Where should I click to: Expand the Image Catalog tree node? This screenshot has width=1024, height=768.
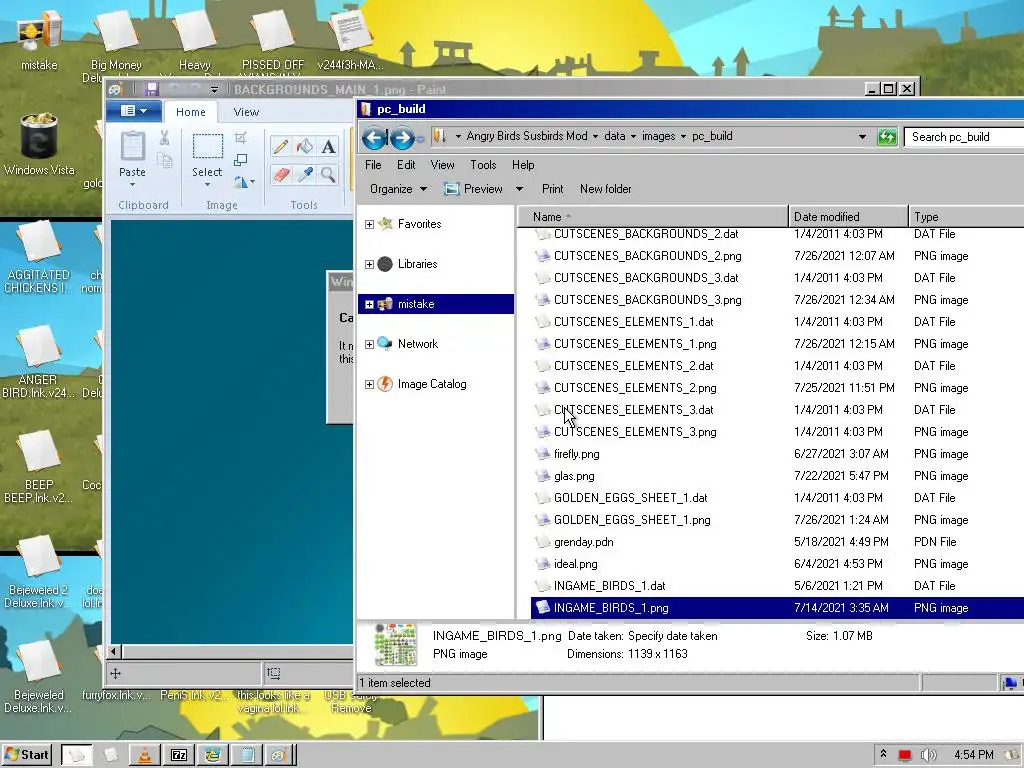point(369,385)
